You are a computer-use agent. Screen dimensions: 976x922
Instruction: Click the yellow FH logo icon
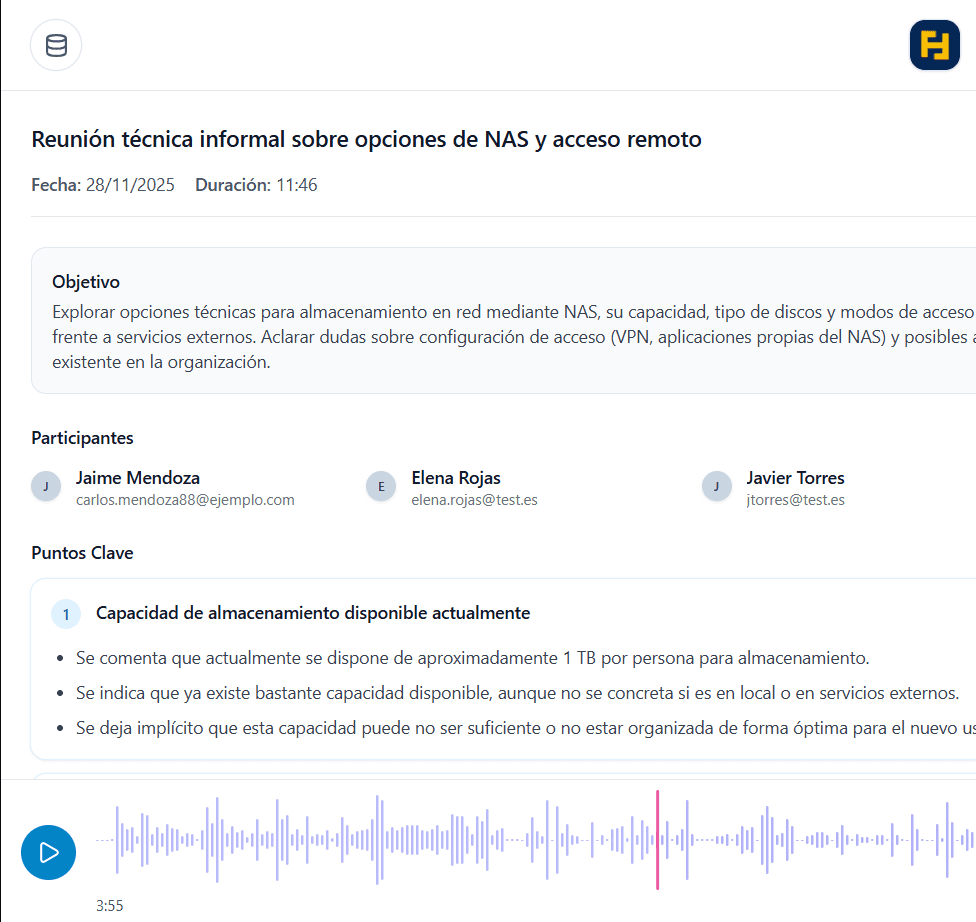click(934, 46)
